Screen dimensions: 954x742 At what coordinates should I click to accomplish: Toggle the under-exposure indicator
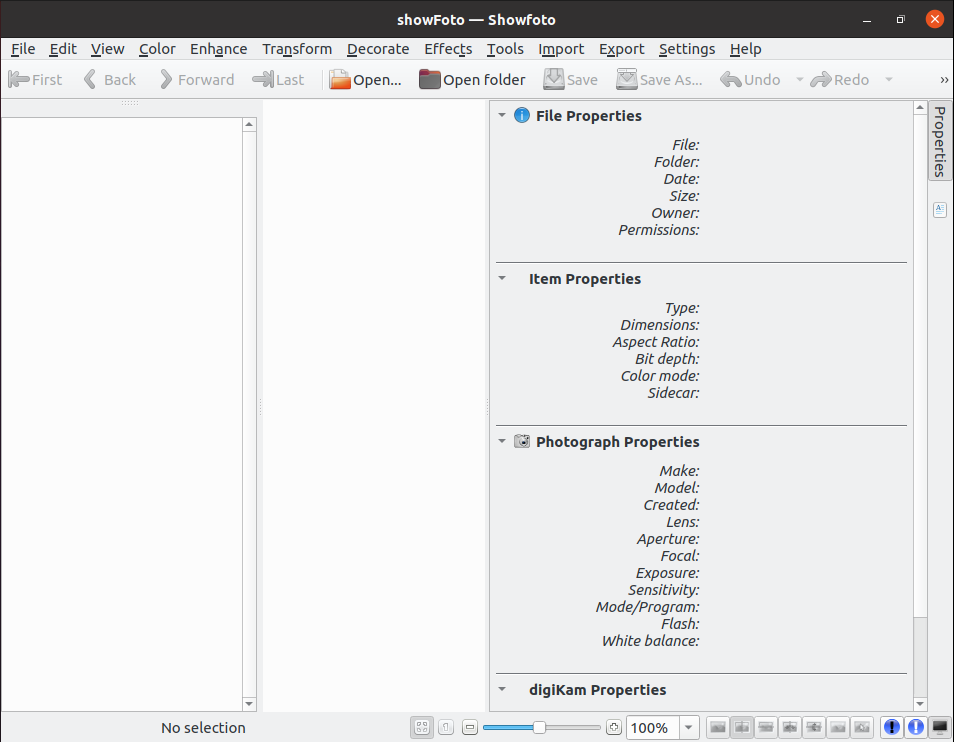[890, 727]
